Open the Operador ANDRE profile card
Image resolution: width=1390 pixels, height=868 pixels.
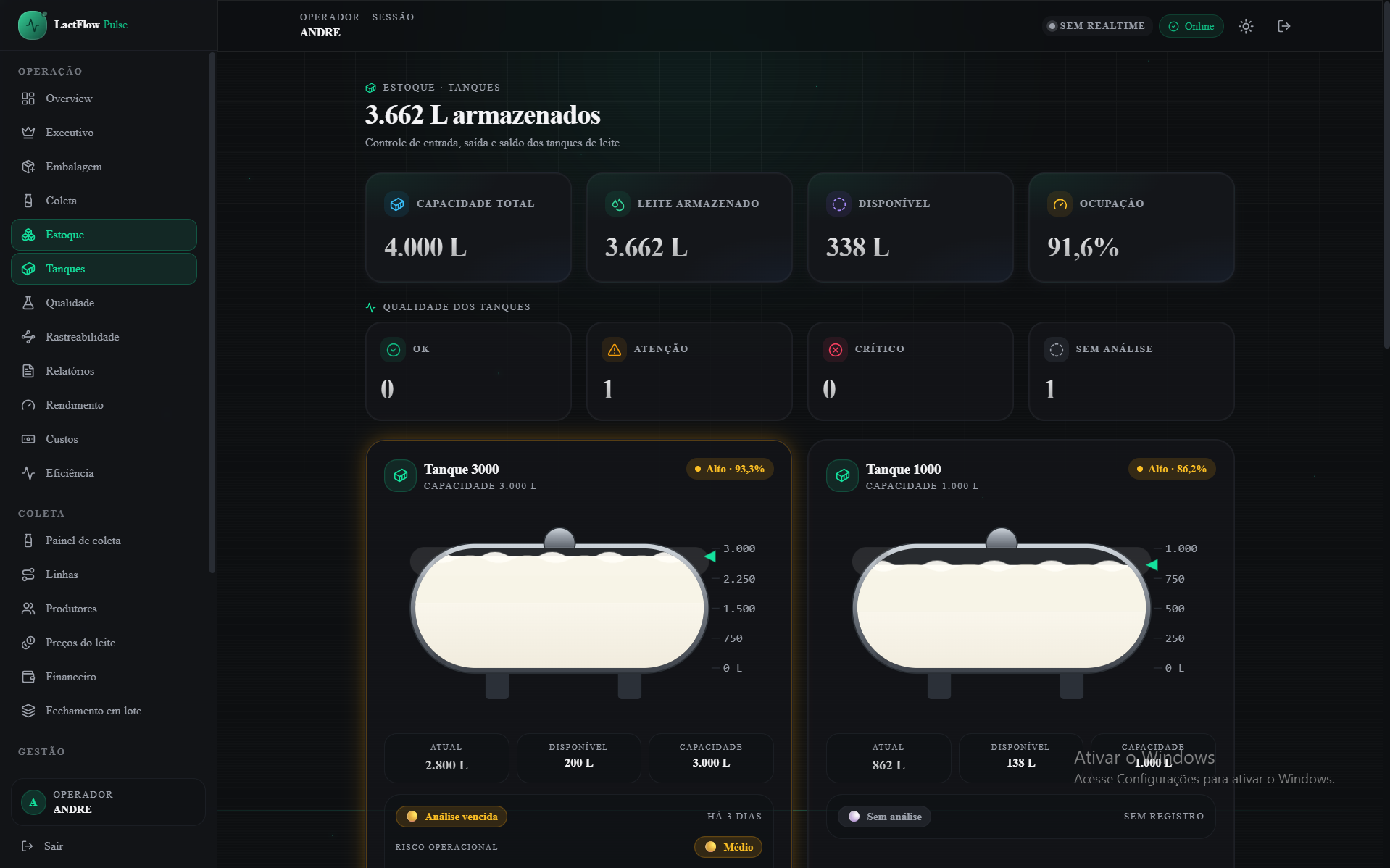click(x=108, y=802)
